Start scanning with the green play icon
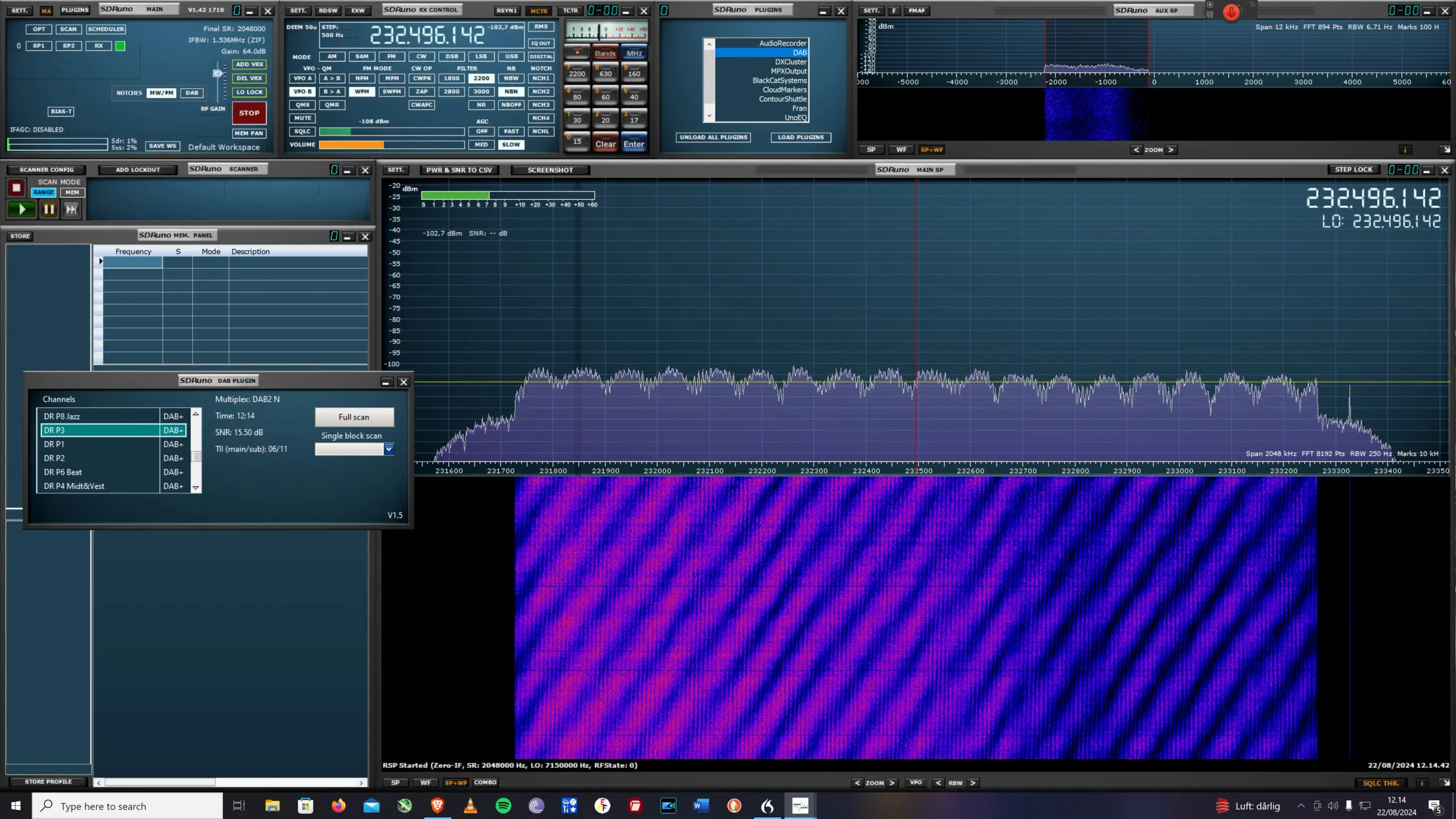The height and width of the screenshot is (819, 1456). [22, 209]
